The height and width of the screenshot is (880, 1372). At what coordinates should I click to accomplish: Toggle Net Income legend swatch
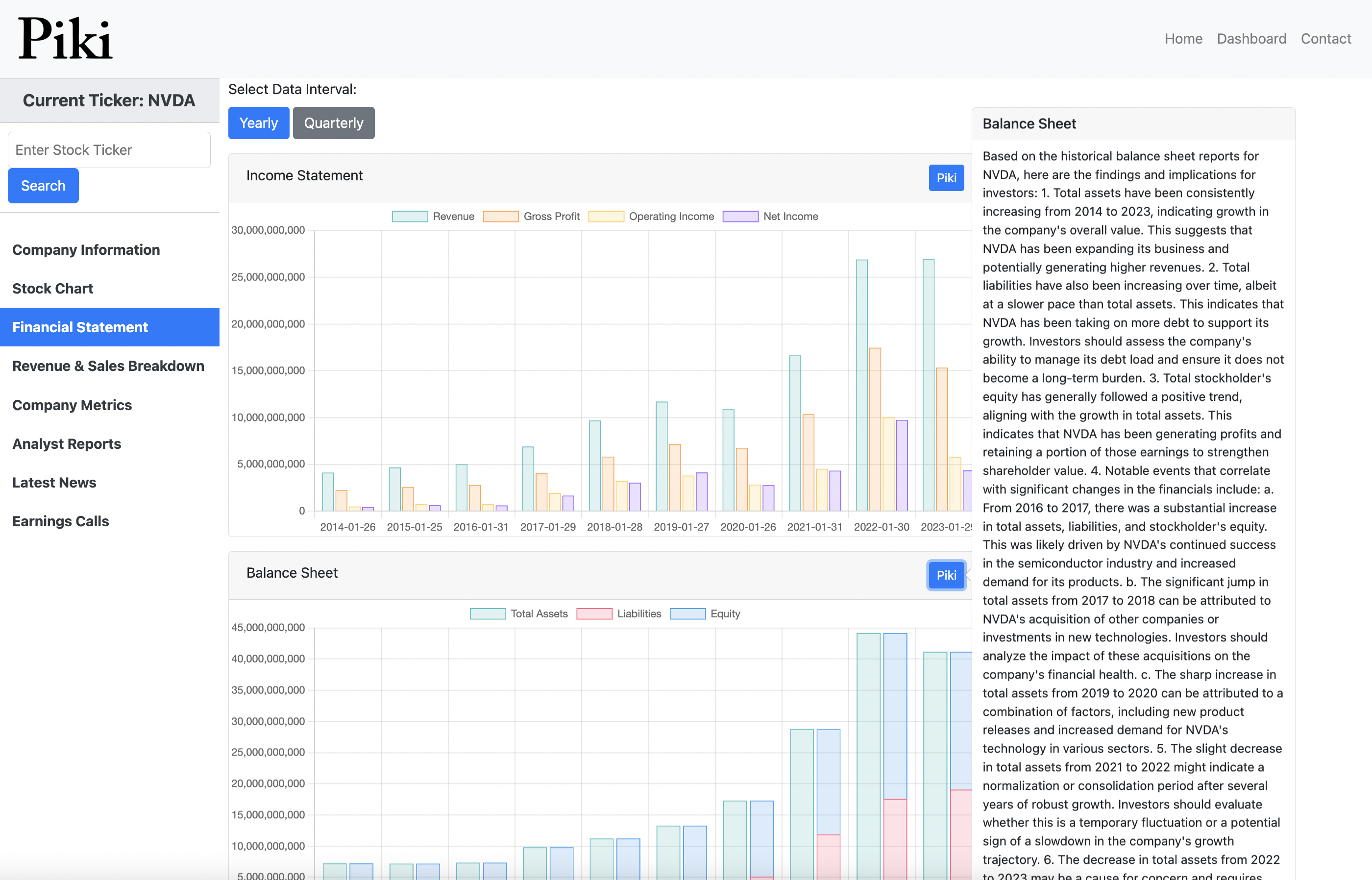point(740,217)
